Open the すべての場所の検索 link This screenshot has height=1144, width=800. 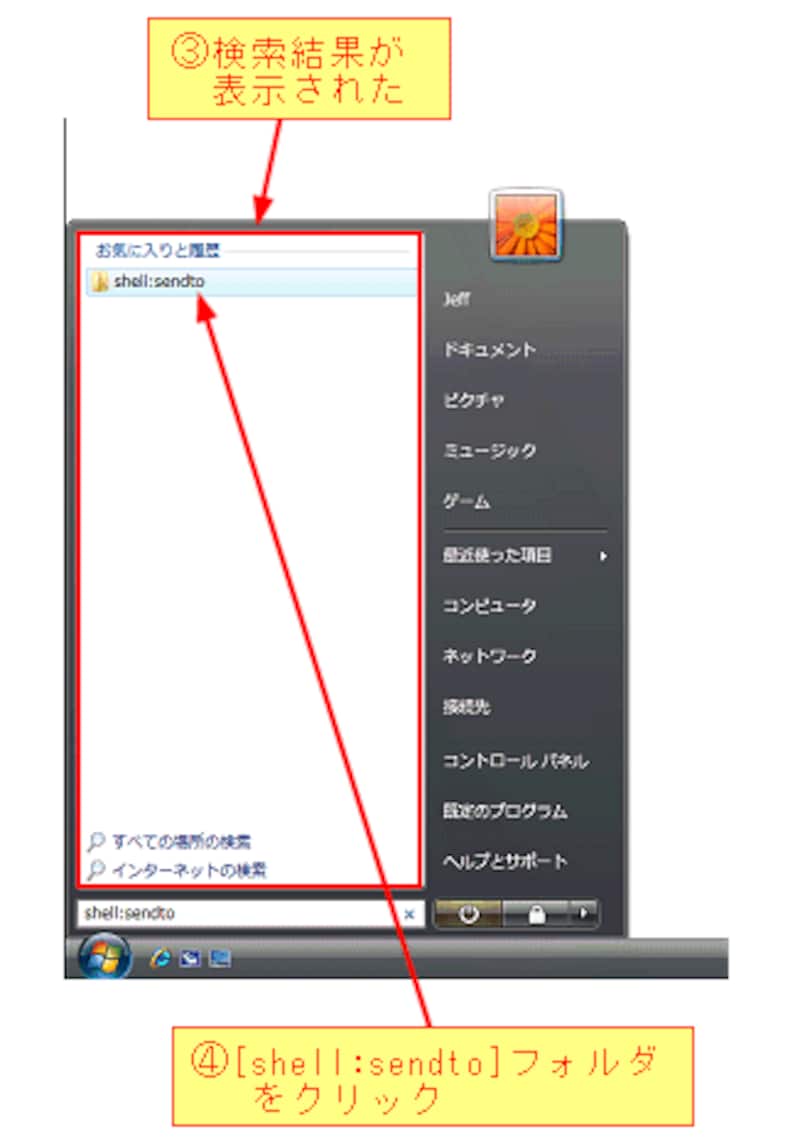[182, 842]
